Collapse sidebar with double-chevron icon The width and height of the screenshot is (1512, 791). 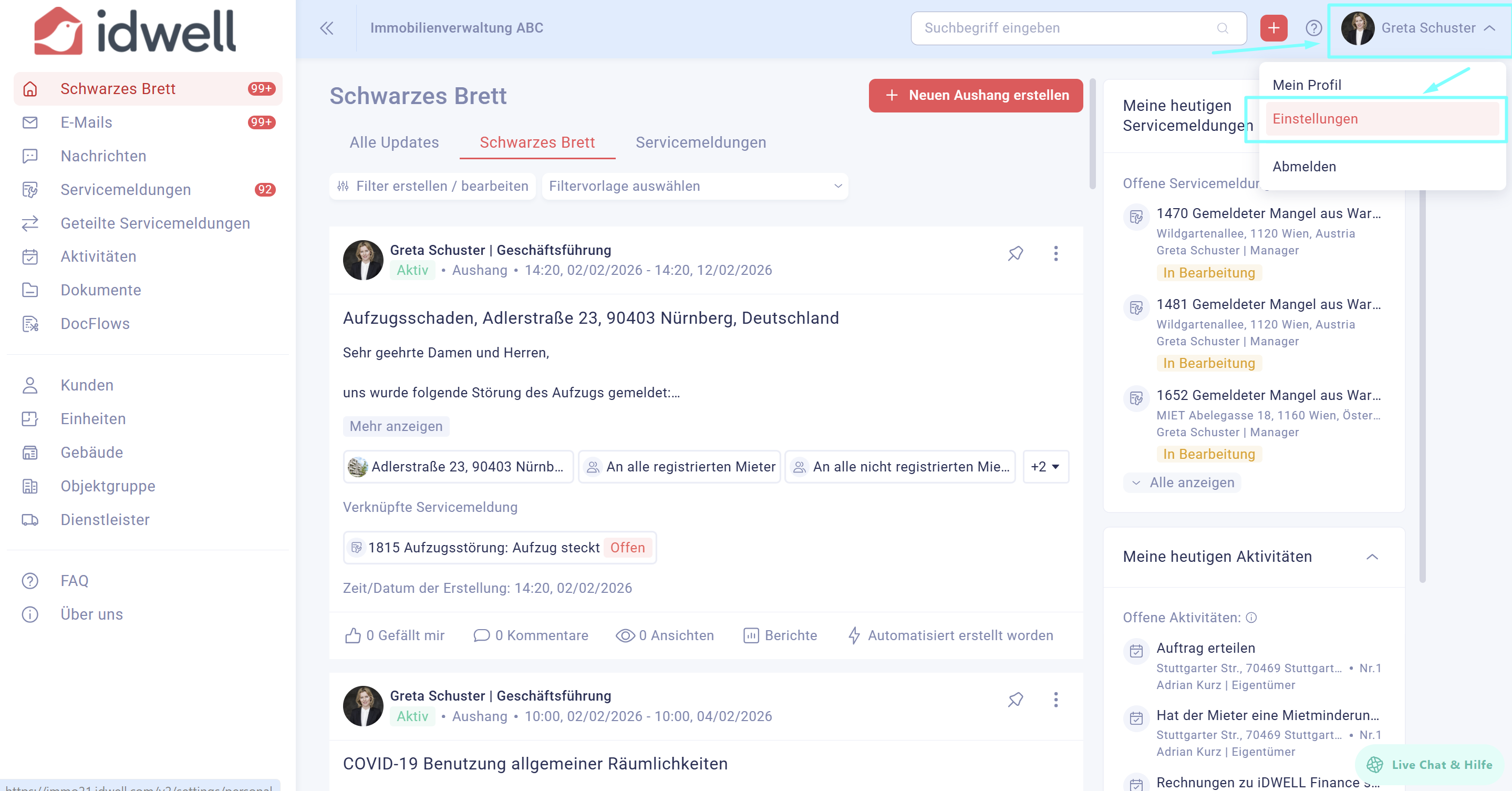point(326,28)
